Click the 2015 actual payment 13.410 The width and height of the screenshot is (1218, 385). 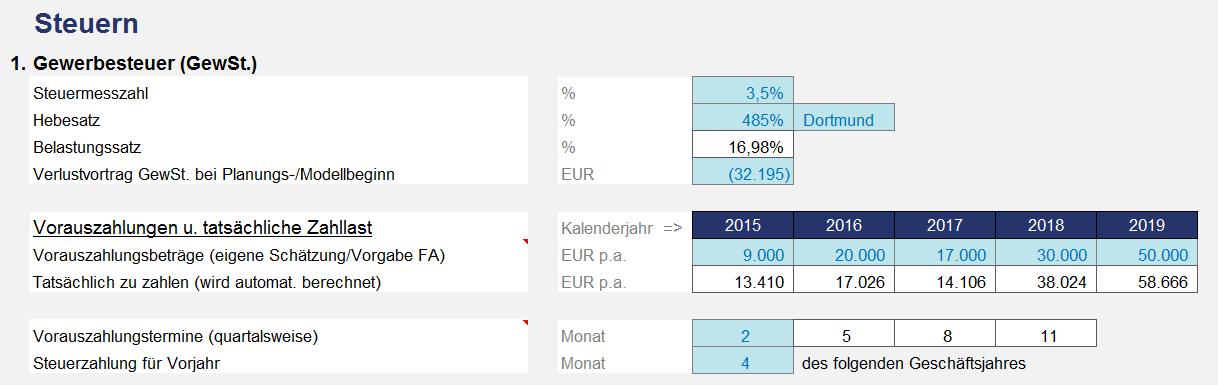pyautogui.click(x=743, y=281)
